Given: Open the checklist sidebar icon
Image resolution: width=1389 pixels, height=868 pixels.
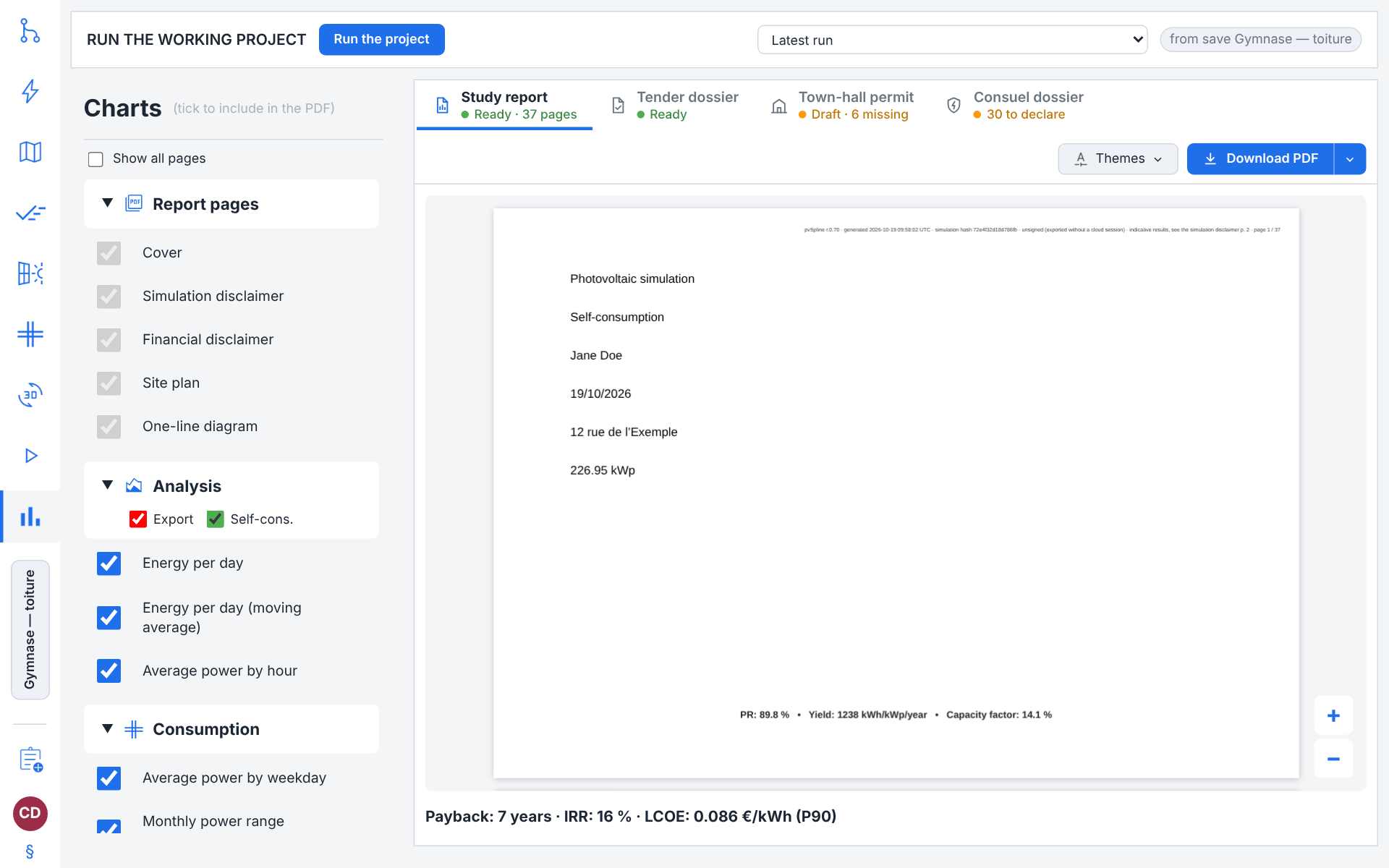Looking at the screenshot, I should point(30,213).
